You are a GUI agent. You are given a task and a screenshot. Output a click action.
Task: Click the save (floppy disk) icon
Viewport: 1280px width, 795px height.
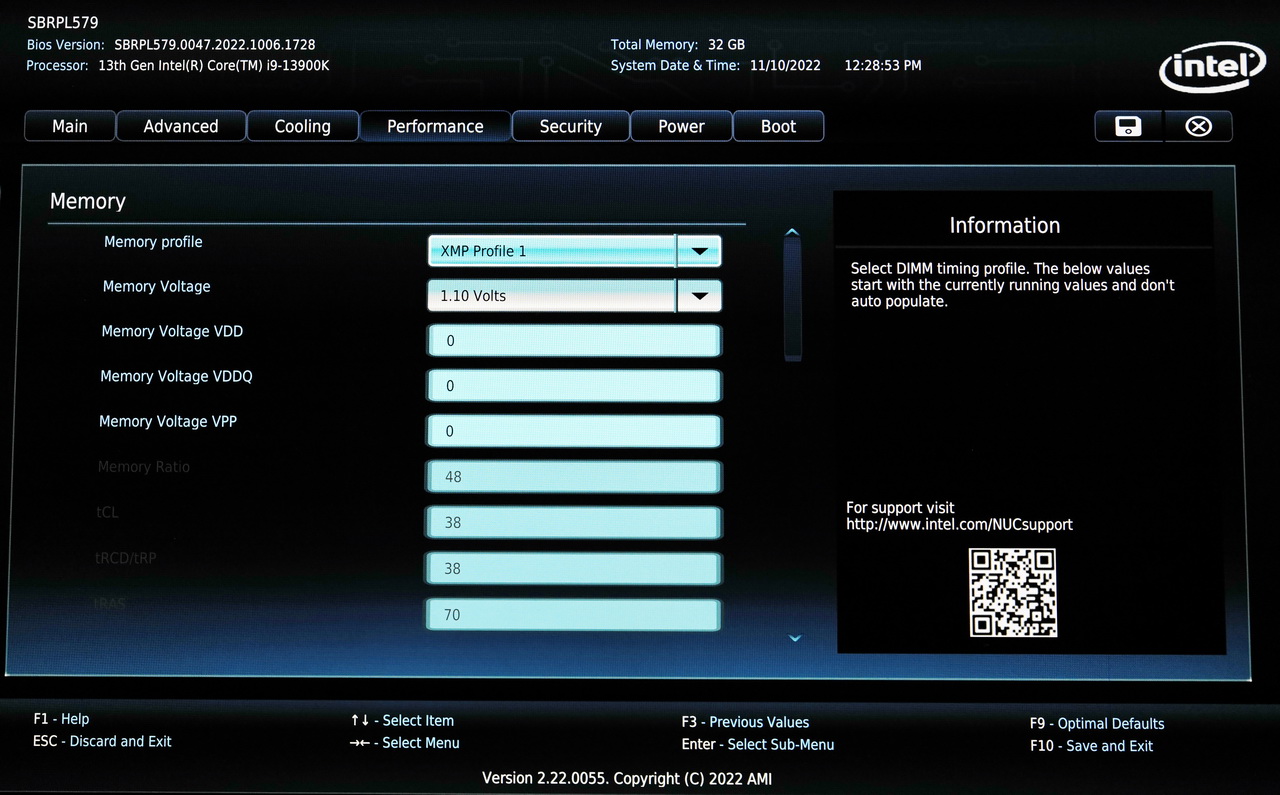[x=1129, y=126]
